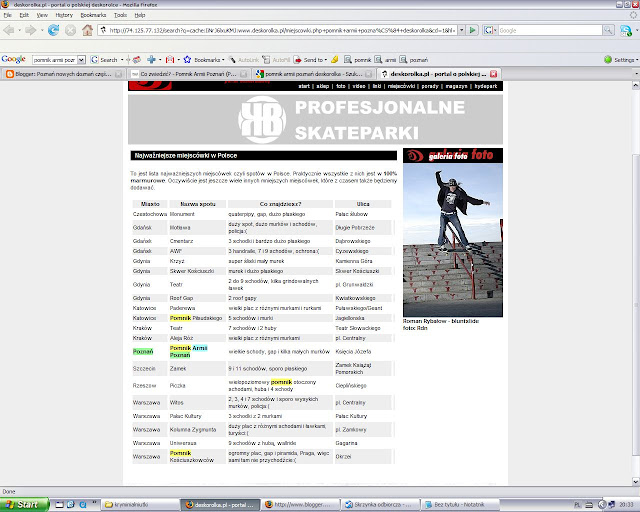
Task: Click the Back navigation arrow
Action: tap(9, 30)
